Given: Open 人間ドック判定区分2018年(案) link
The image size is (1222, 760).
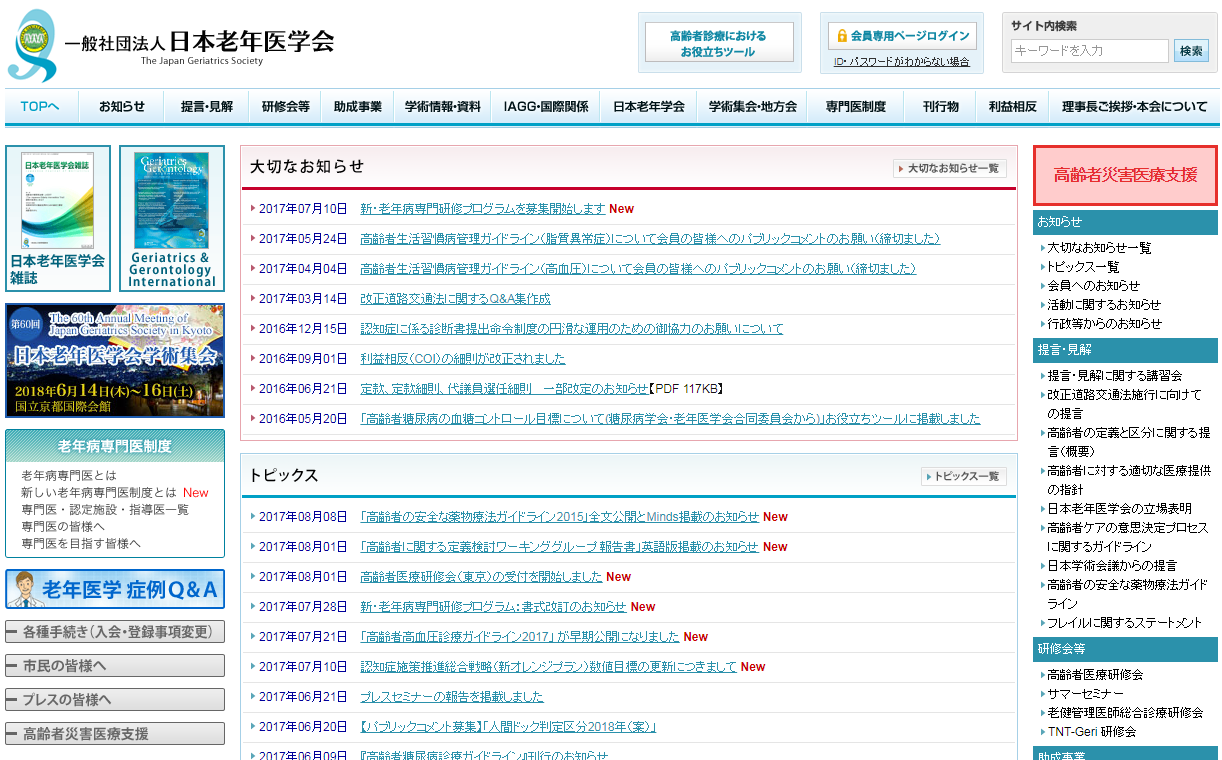Looking at the screenshot, I should [508, 727].
